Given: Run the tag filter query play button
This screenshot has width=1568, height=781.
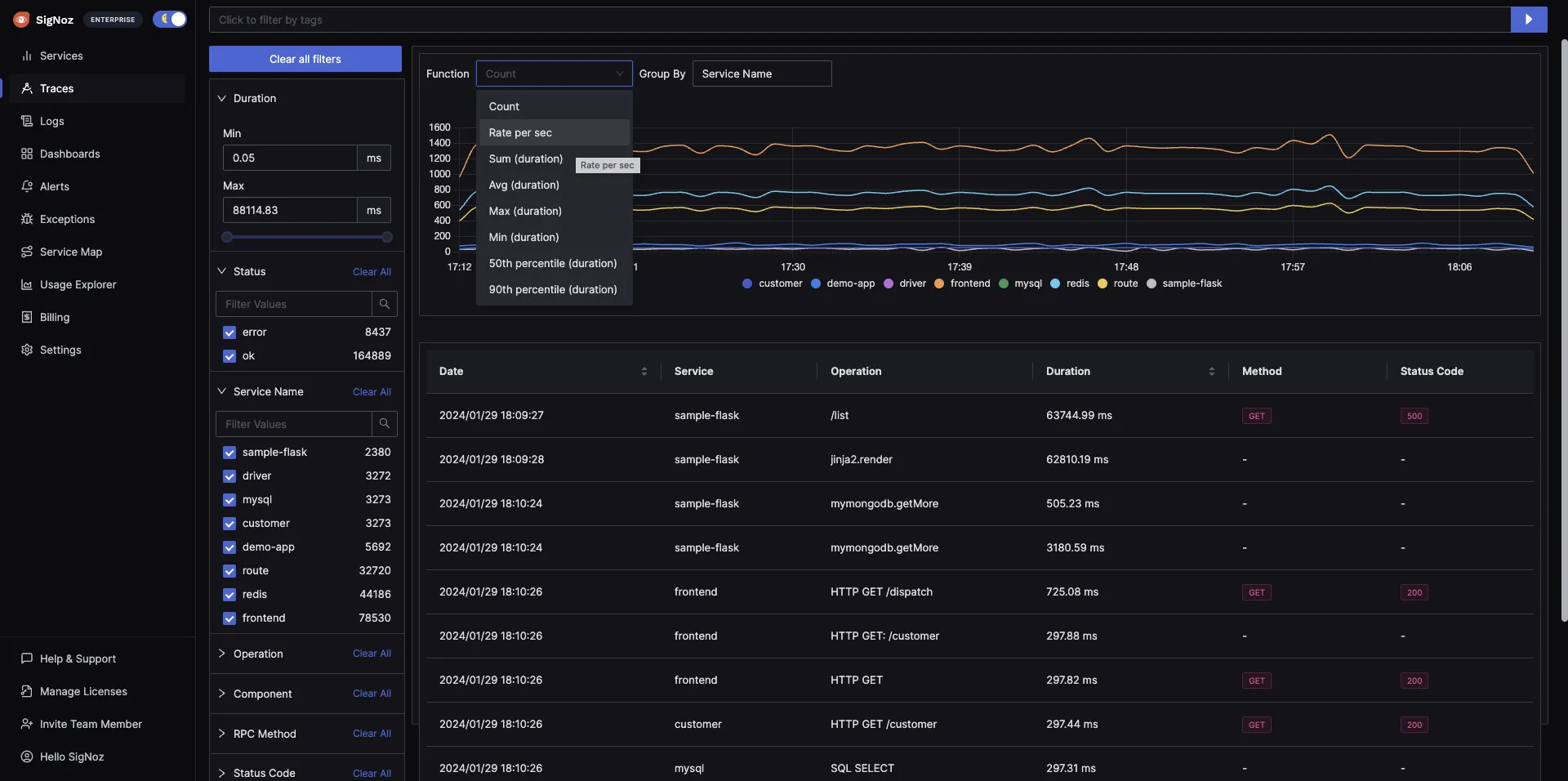Looking at the screenshot, I should click(x=1529, y=20).
